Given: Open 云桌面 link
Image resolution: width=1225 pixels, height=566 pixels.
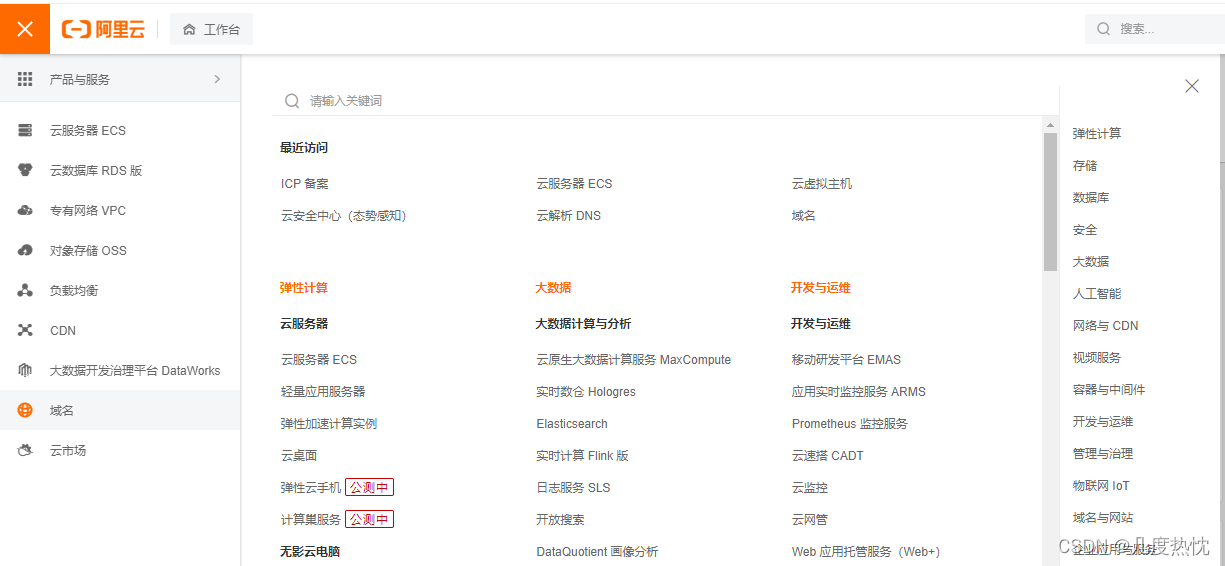Looking at the screenshot, I should pos(299,456).
